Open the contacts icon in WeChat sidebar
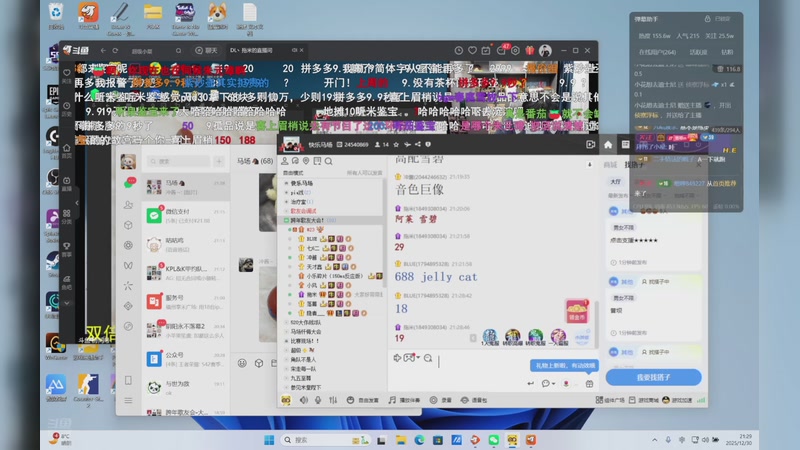This screenshot has width=800, height=450. (x=128, y=205)
